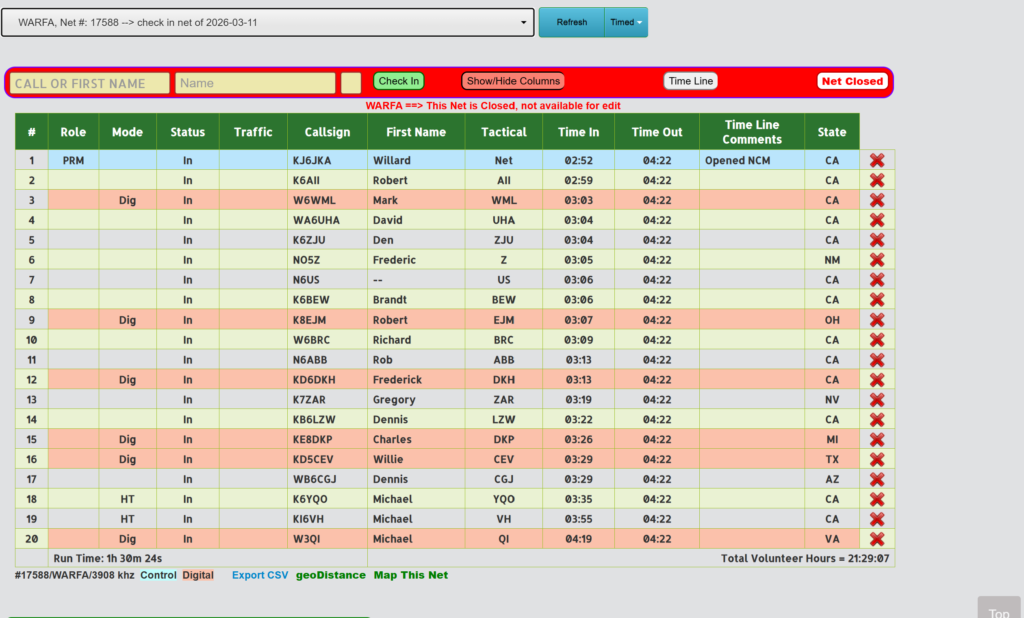1024x618 pixels.
Task: Click the Time In column header
Action: pyautogui.click(x=578, y=132)
